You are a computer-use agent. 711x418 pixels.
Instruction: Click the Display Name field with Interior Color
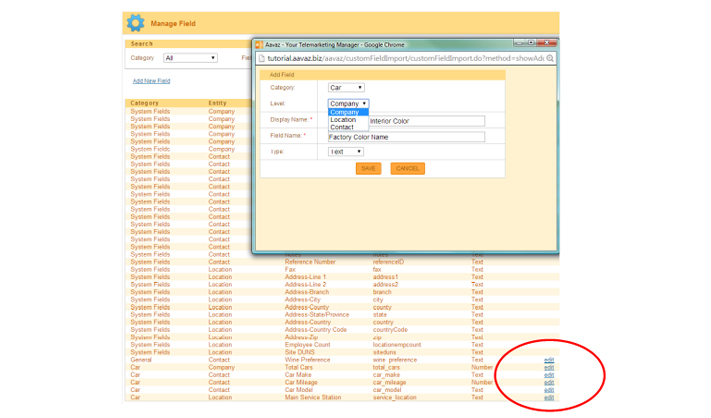pyautogui.click(x=427, y=121)
